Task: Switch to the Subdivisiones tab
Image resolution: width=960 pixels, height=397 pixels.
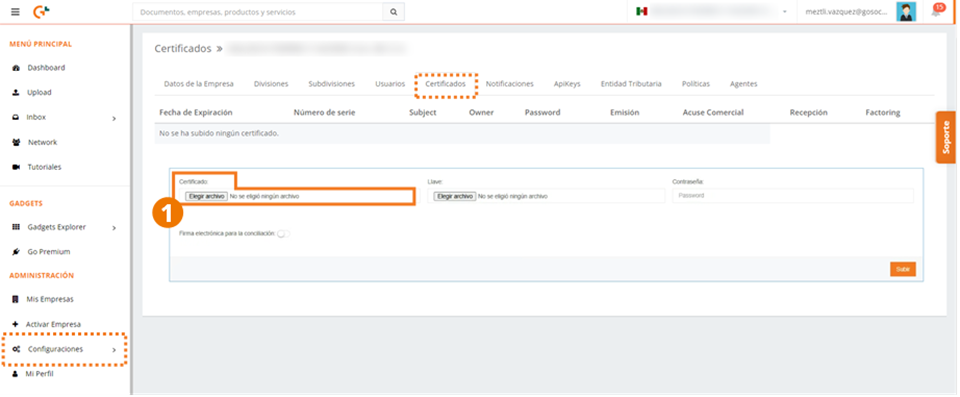Action: (x=331, y=84)
